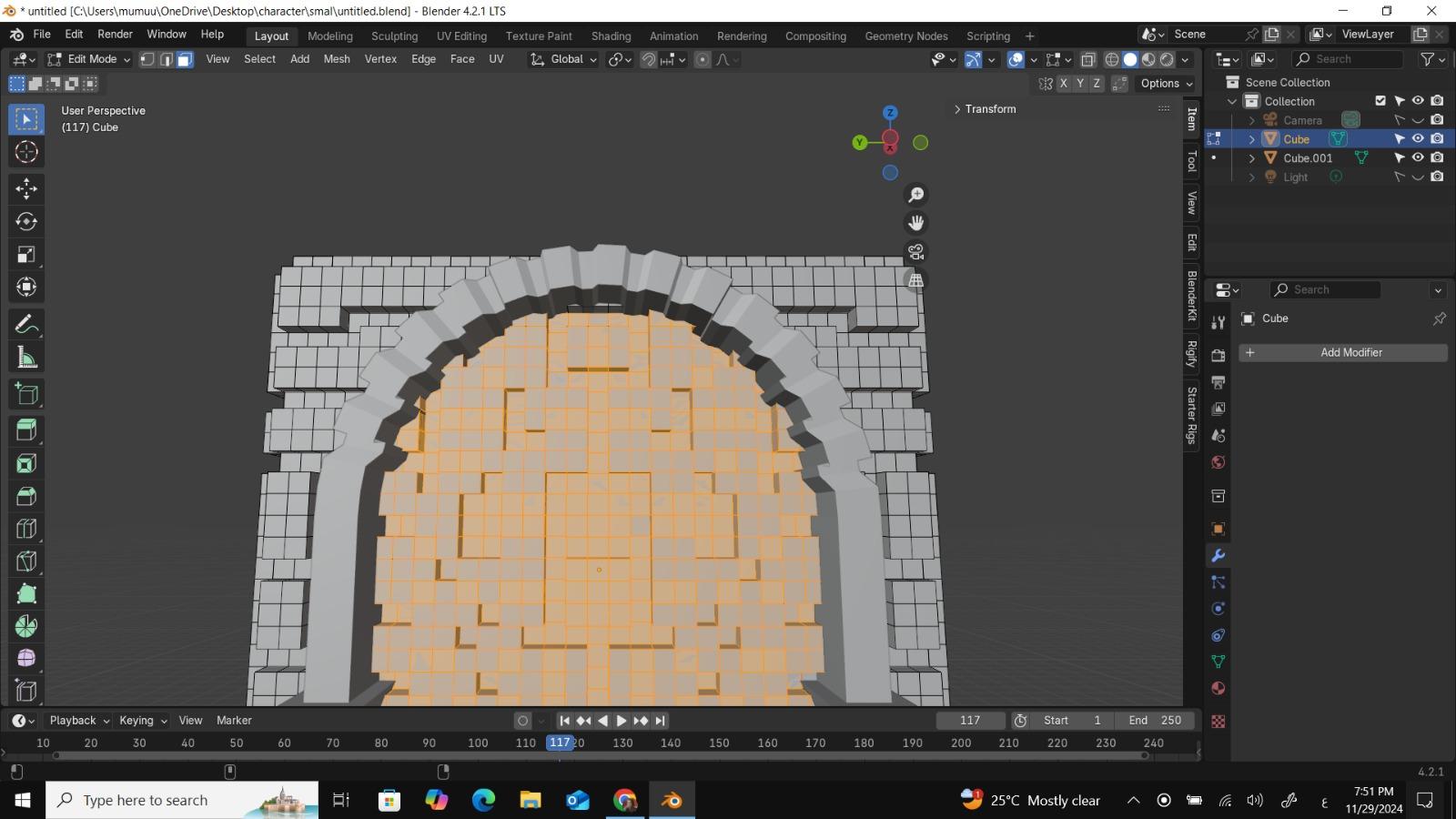Switch perspective/orthographic grid icon
Image resolution: width=1456 pixels, height=819 pixels.
[x=915, y=280]
